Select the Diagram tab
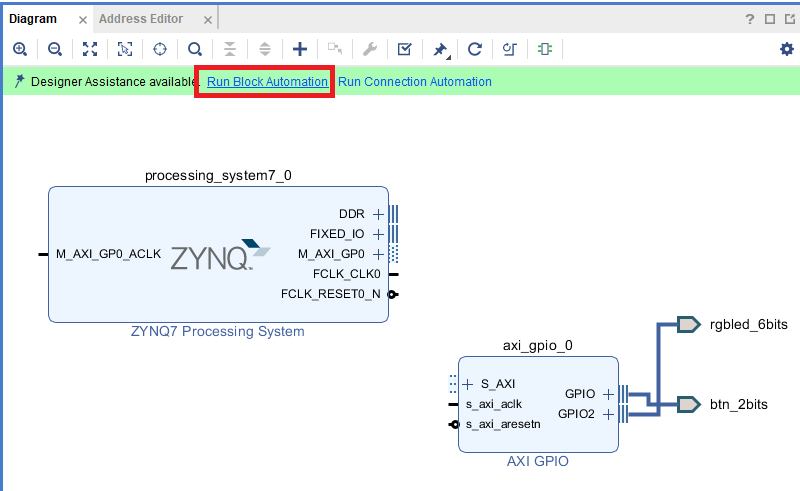The height and width of the screenshot is (491, 800). tap(32, 18)
